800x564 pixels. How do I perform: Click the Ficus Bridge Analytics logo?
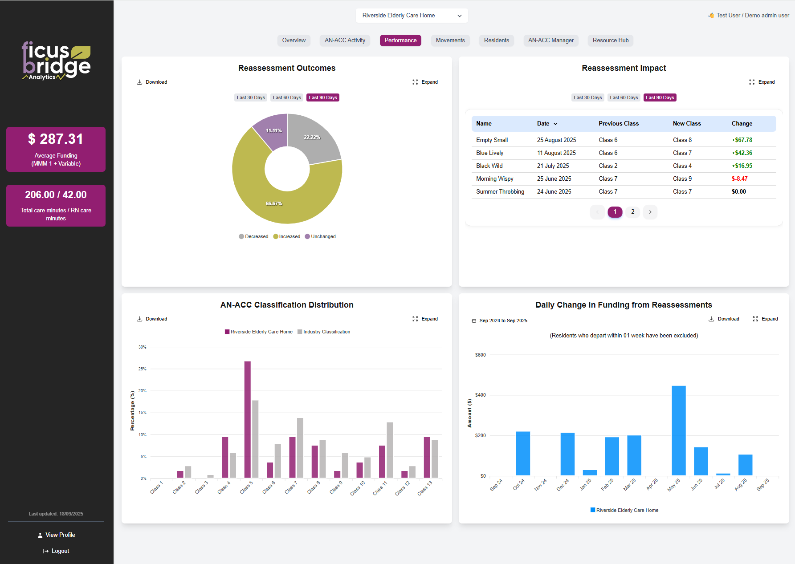[x=57, y=61]
